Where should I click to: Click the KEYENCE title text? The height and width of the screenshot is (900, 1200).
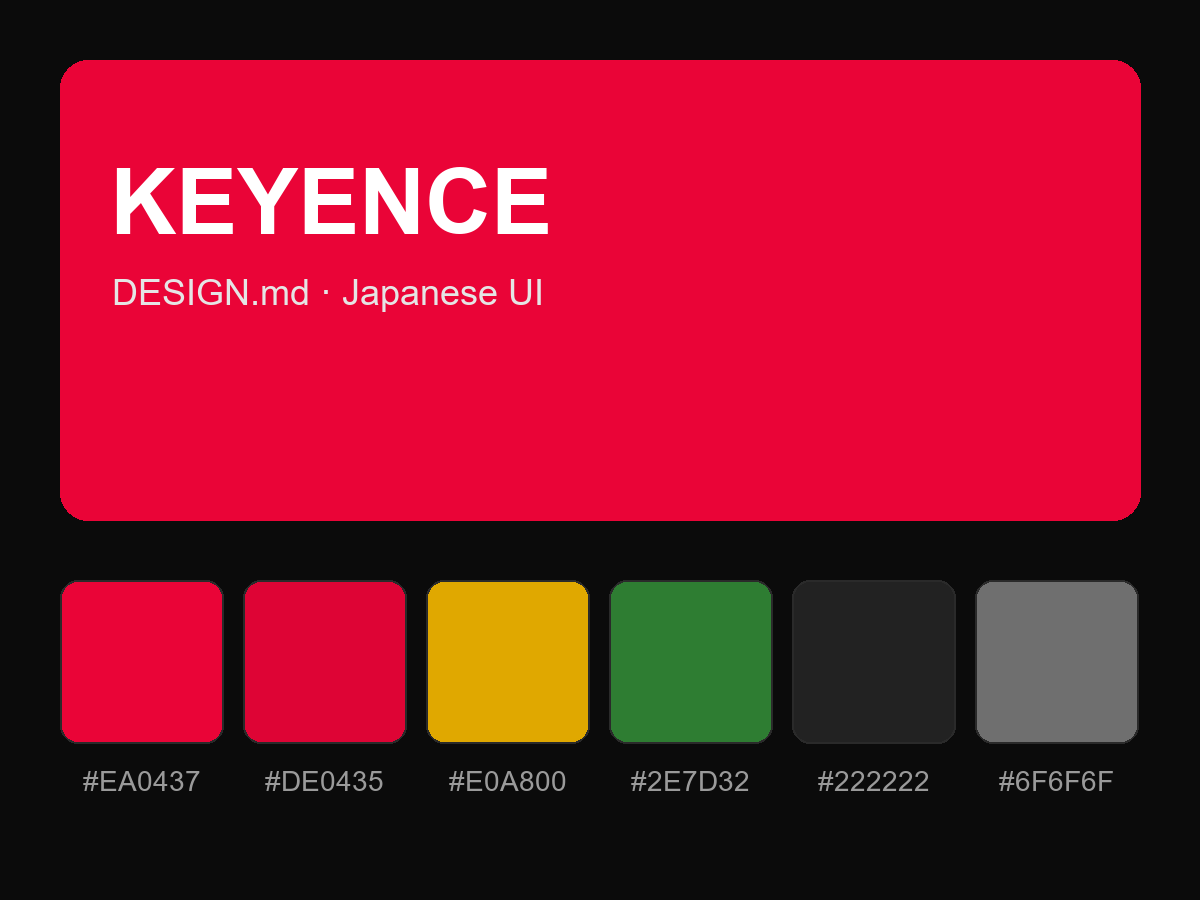point(331,202)
